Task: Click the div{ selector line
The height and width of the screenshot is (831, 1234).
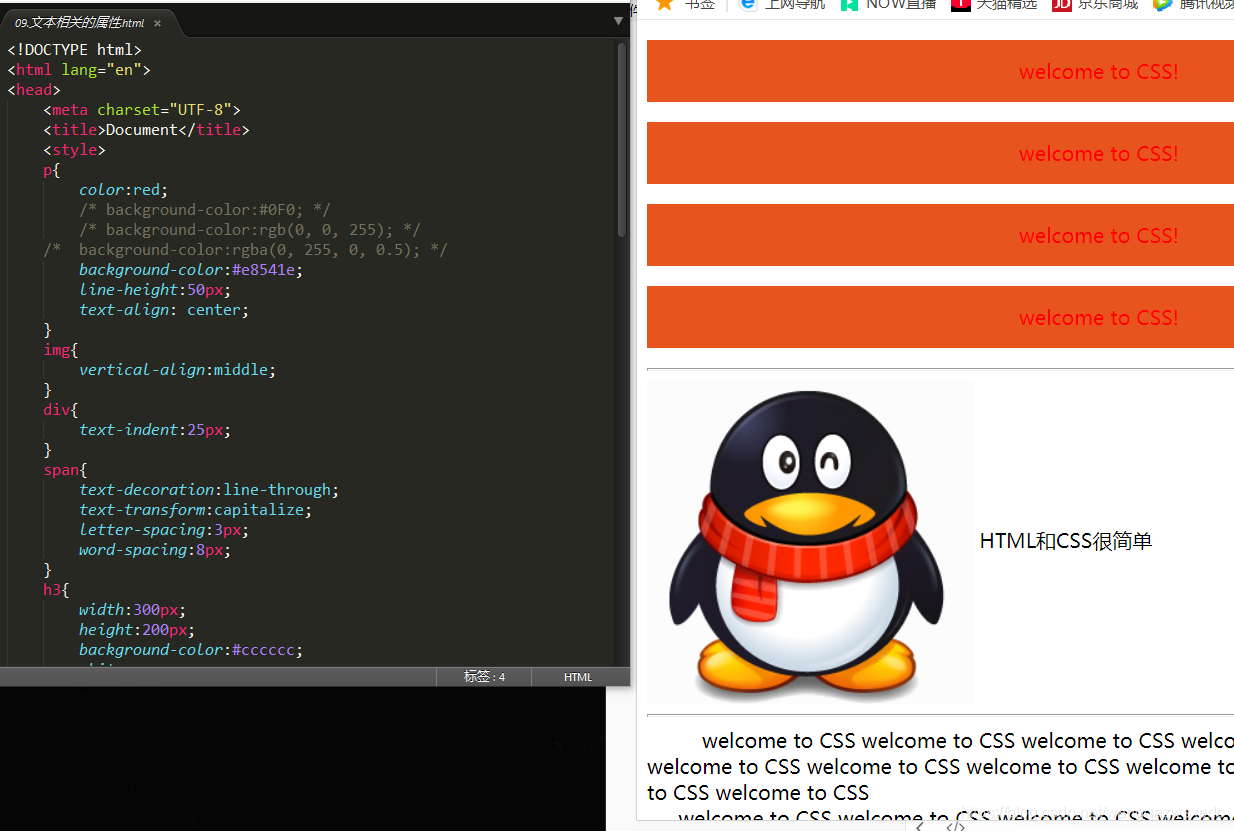Action: click(x=61, y=410)
